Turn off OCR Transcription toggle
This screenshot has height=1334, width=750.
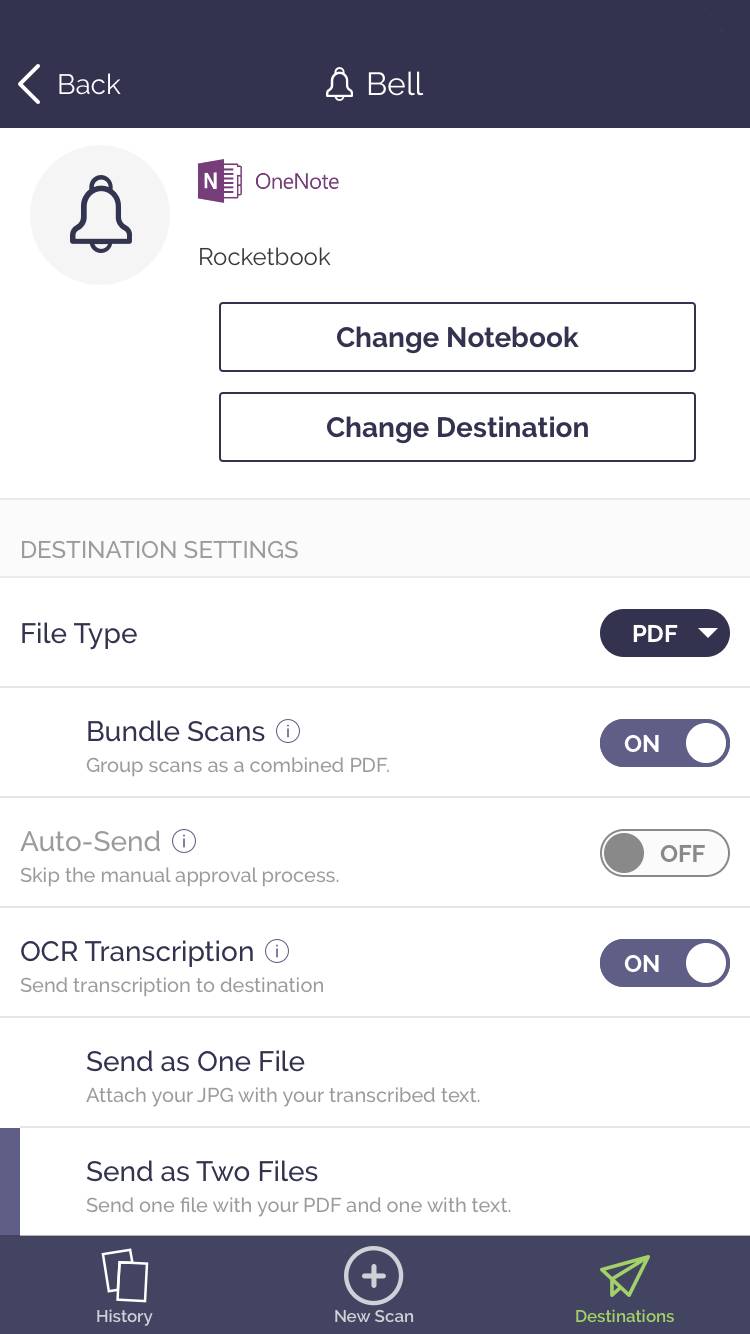tap(664, 963)
